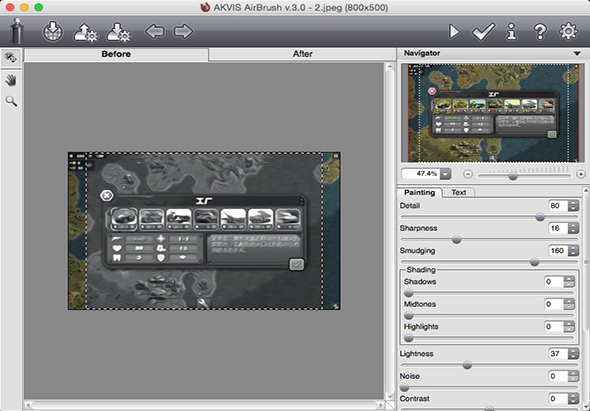Click the Lightness value field
Screen dimensions: 590x411
[558, 354]
